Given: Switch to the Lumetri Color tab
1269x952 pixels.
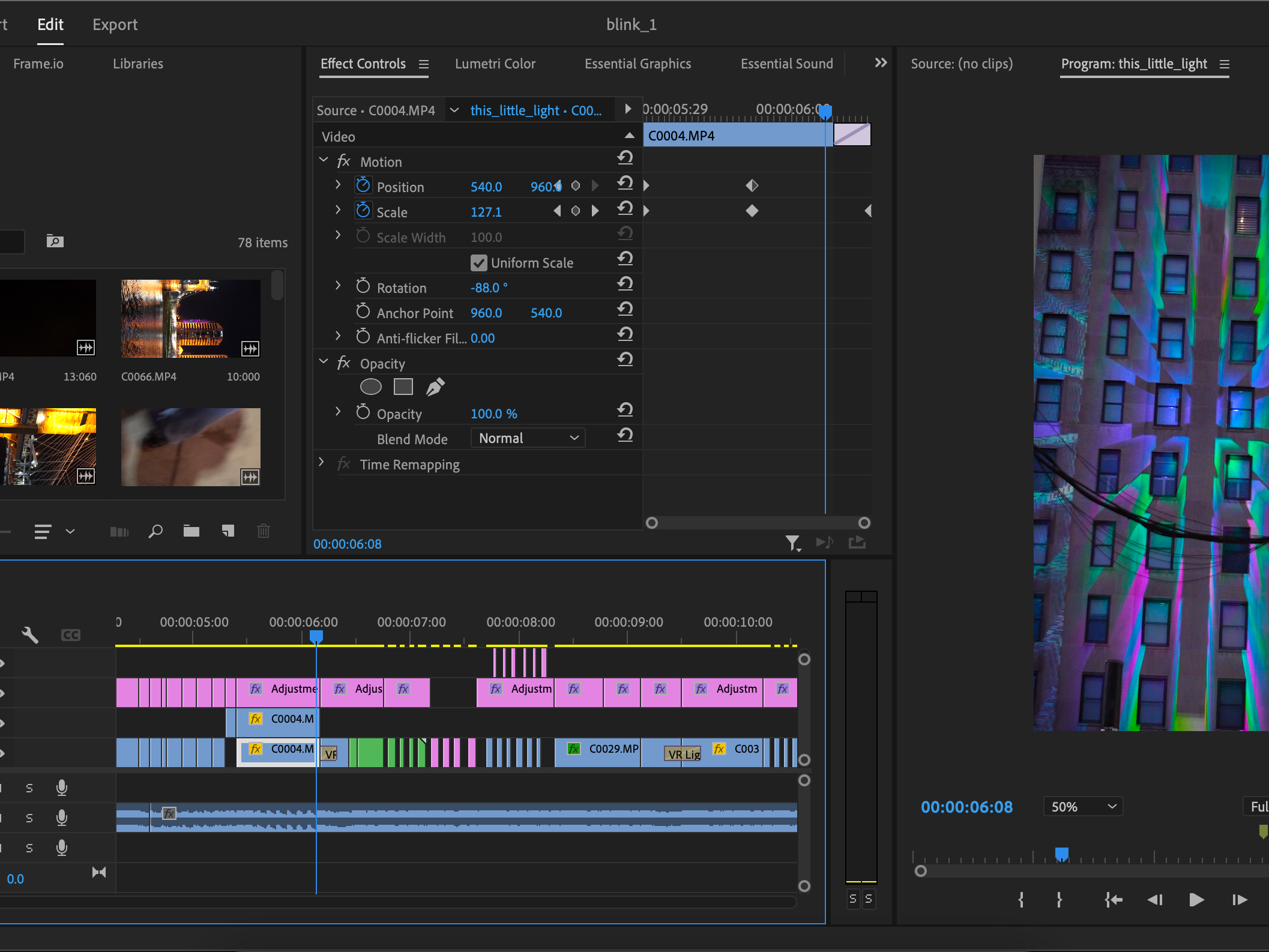Looking at the screenshot, I should point(495,64).
